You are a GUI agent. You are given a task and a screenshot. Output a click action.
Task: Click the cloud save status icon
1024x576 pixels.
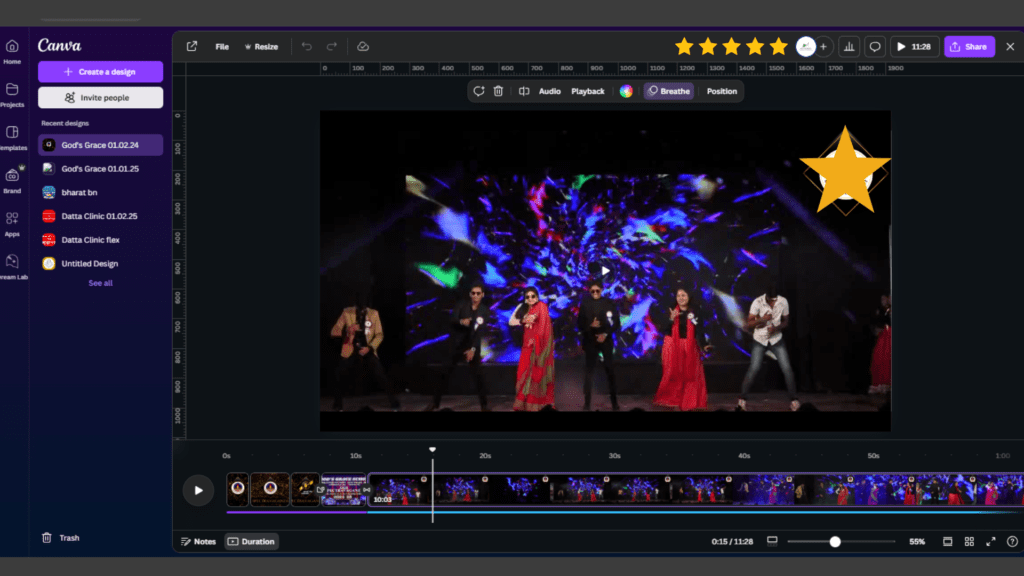point(363,47)
